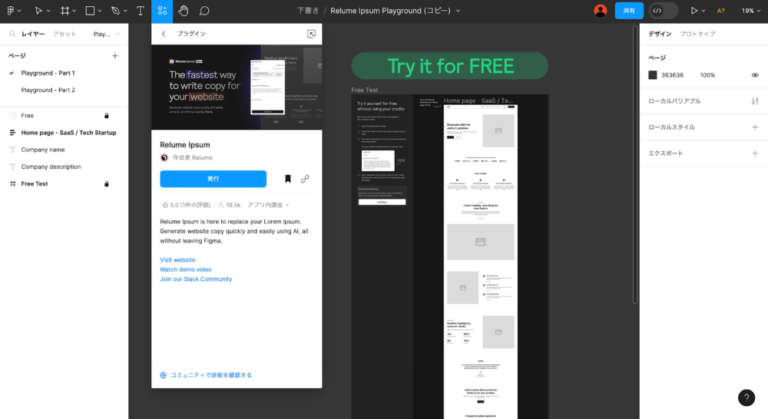Select the Hand tool
Image resolution: width=768 pixels, height=419 pixels.
coord(182,10)
